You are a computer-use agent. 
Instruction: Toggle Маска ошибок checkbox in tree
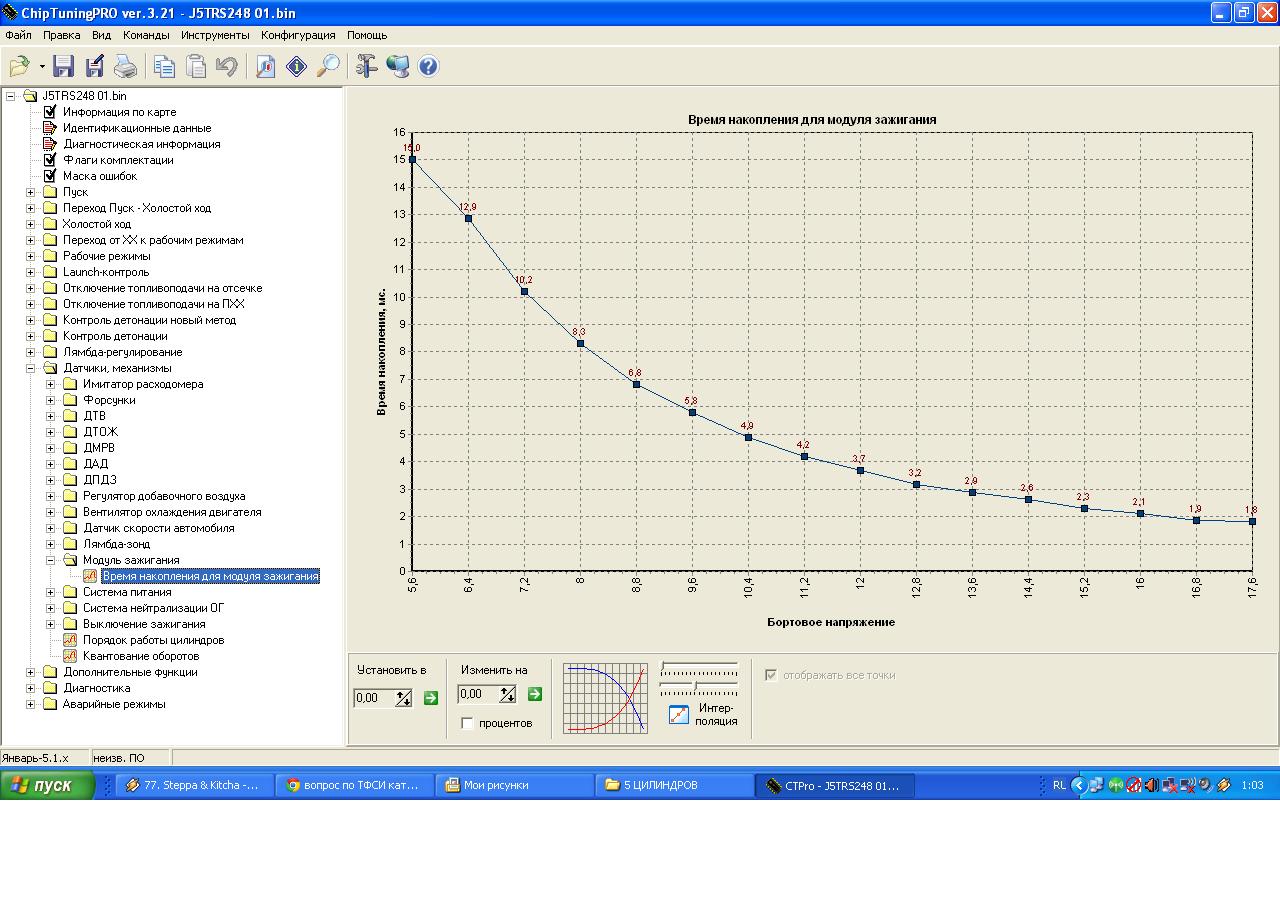pyautogui.click(x=50, y=176)
